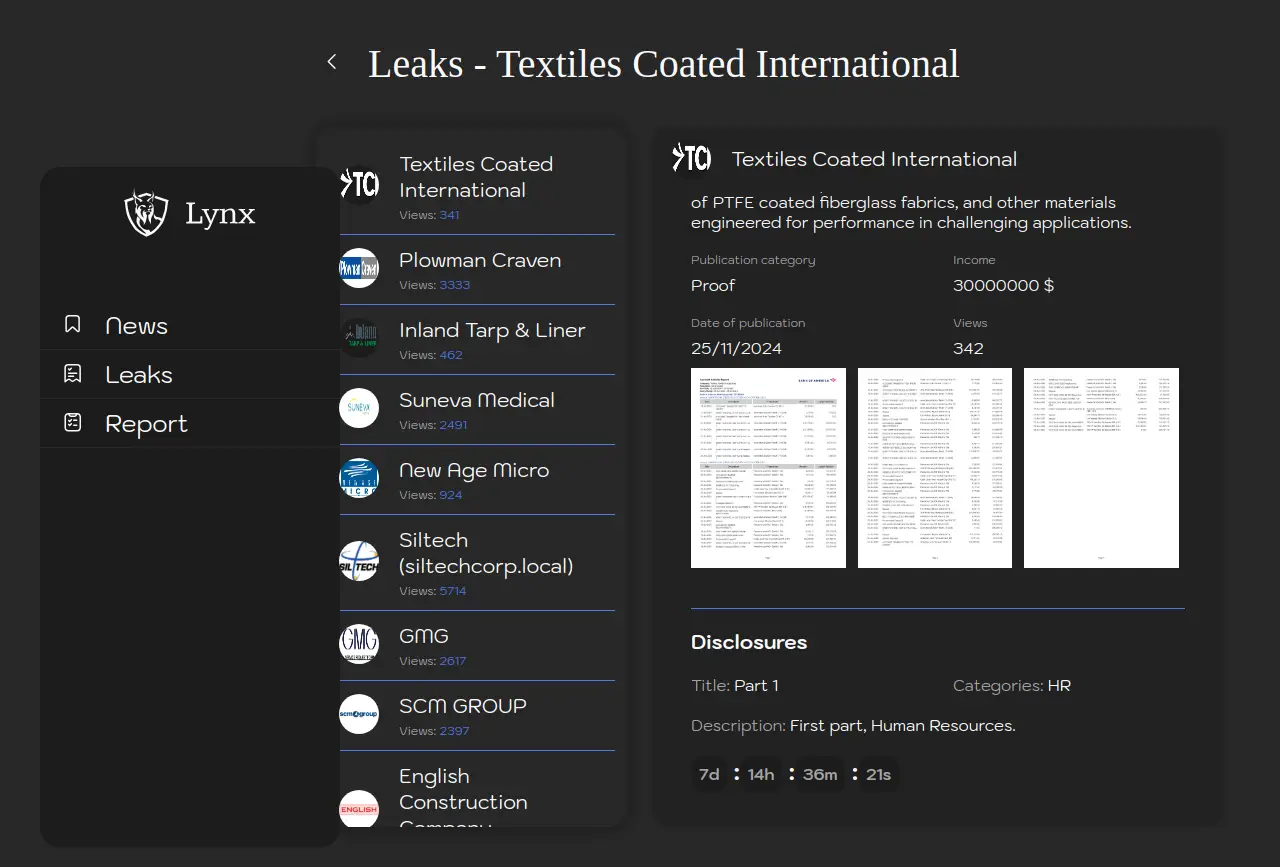Click the countdown timer under Disclosures
The height and width of the screenshot is (867, 1280).
pos(794,775)
